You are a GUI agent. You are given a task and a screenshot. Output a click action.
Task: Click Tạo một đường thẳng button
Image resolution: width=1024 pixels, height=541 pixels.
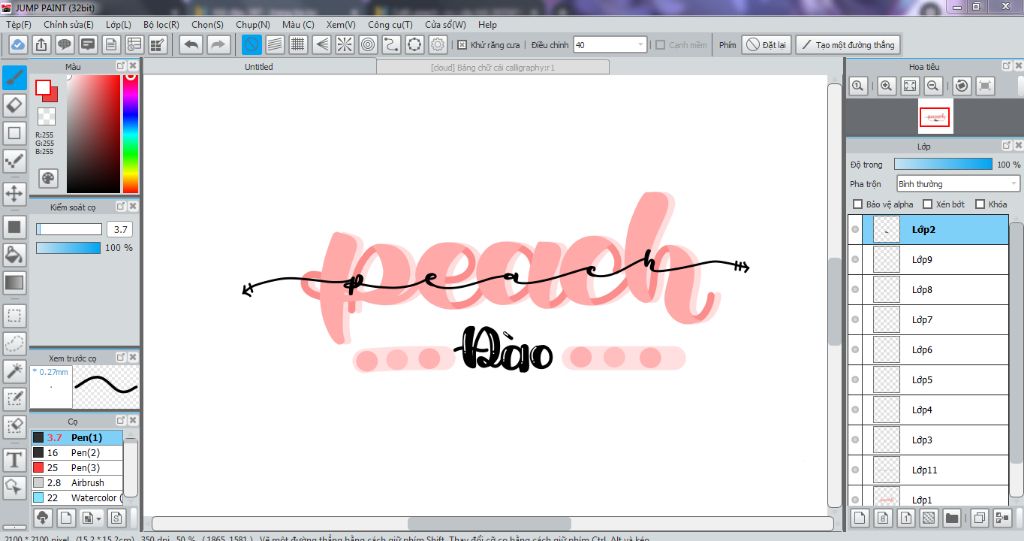848,45
